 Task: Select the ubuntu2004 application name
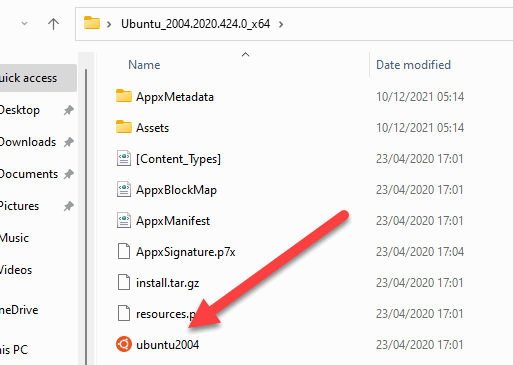click(167, 345)
